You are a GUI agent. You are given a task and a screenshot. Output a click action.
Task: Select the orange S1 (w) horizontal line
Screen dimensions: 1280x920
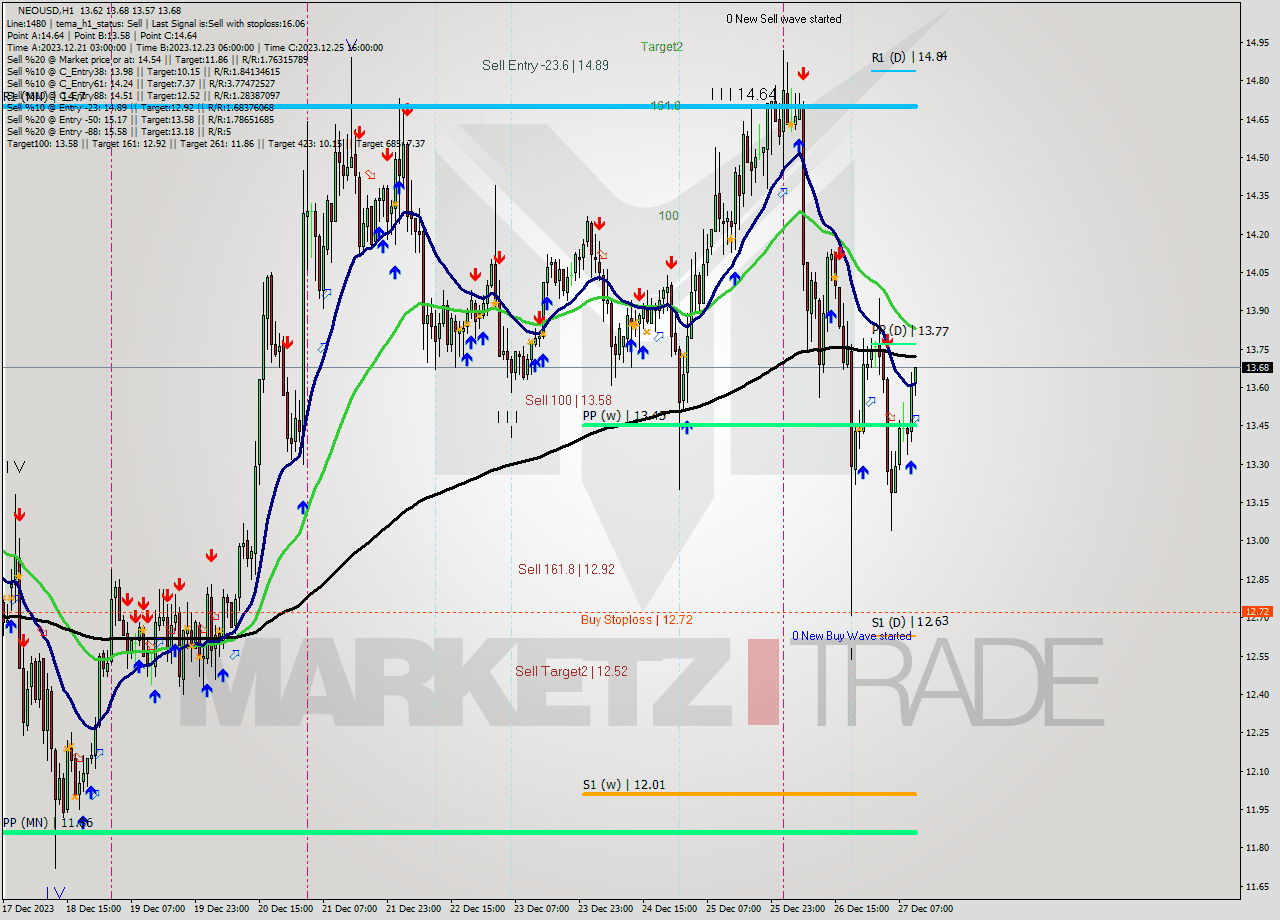(x=749, y=794)
